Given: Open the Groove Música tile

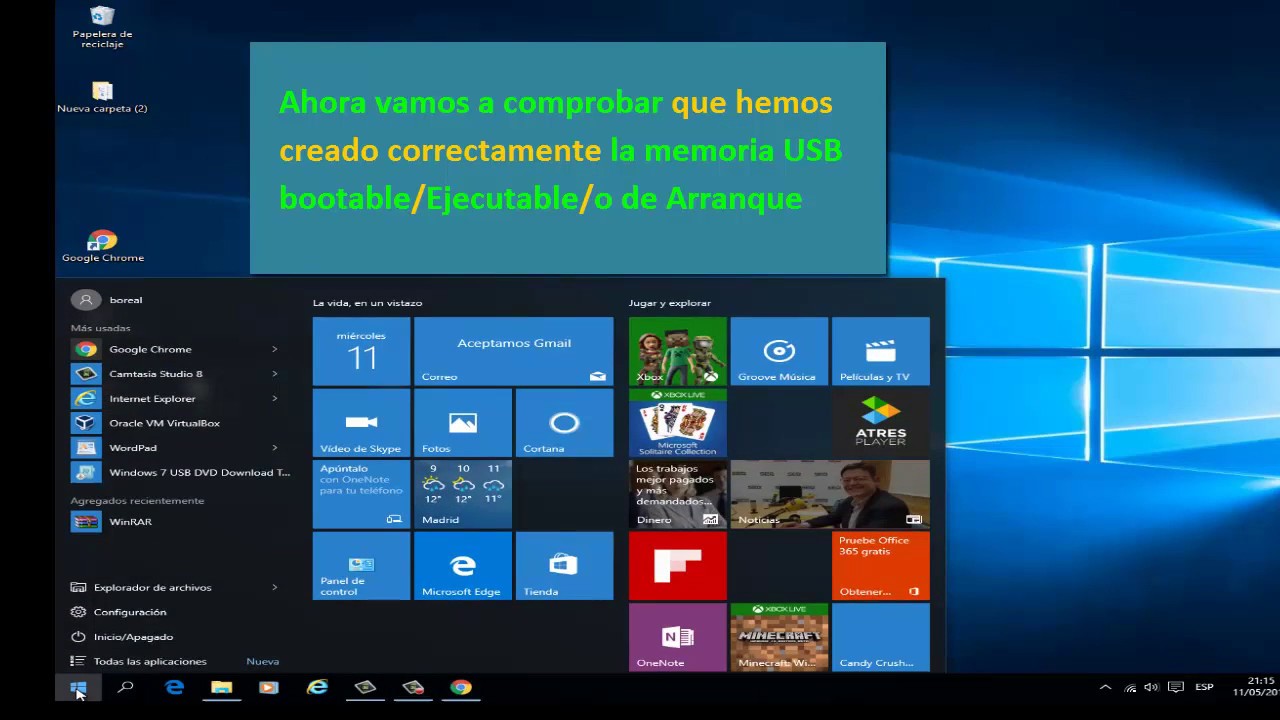Looking at the screenshot, I should (x=779, y=351).
